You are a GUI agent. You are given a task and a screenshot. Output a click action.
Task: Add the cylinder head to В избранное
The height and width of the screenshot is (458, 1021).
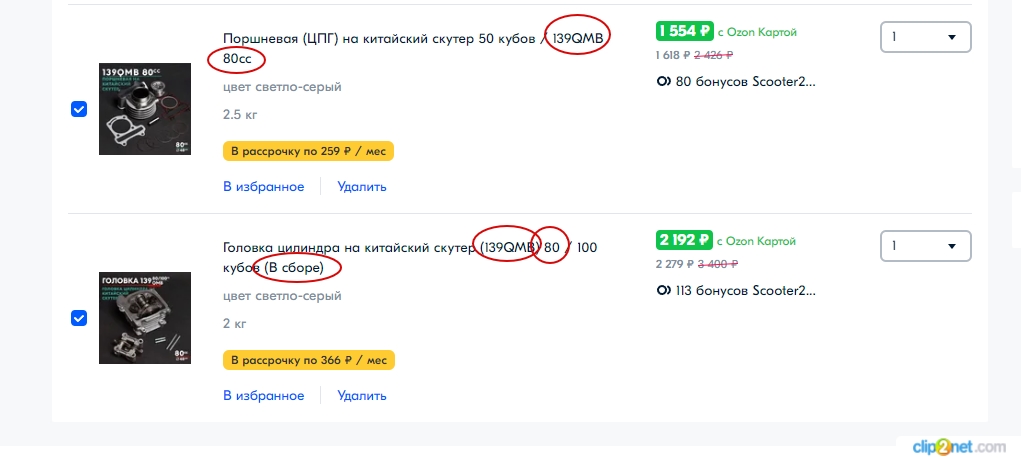click(263, 395)
